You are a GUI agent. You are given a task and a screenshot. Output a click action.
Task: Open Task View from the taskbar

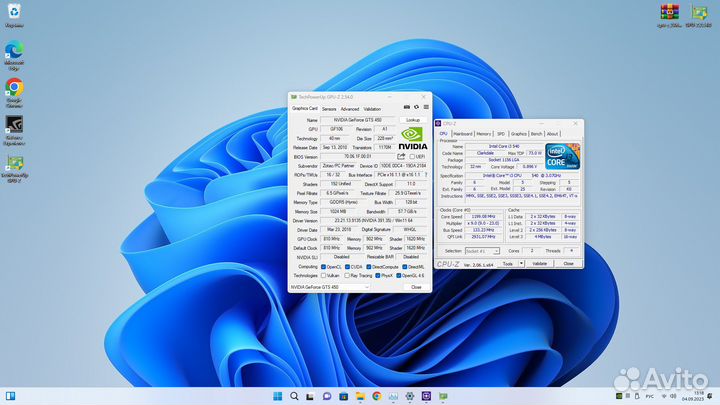point(310,396)
